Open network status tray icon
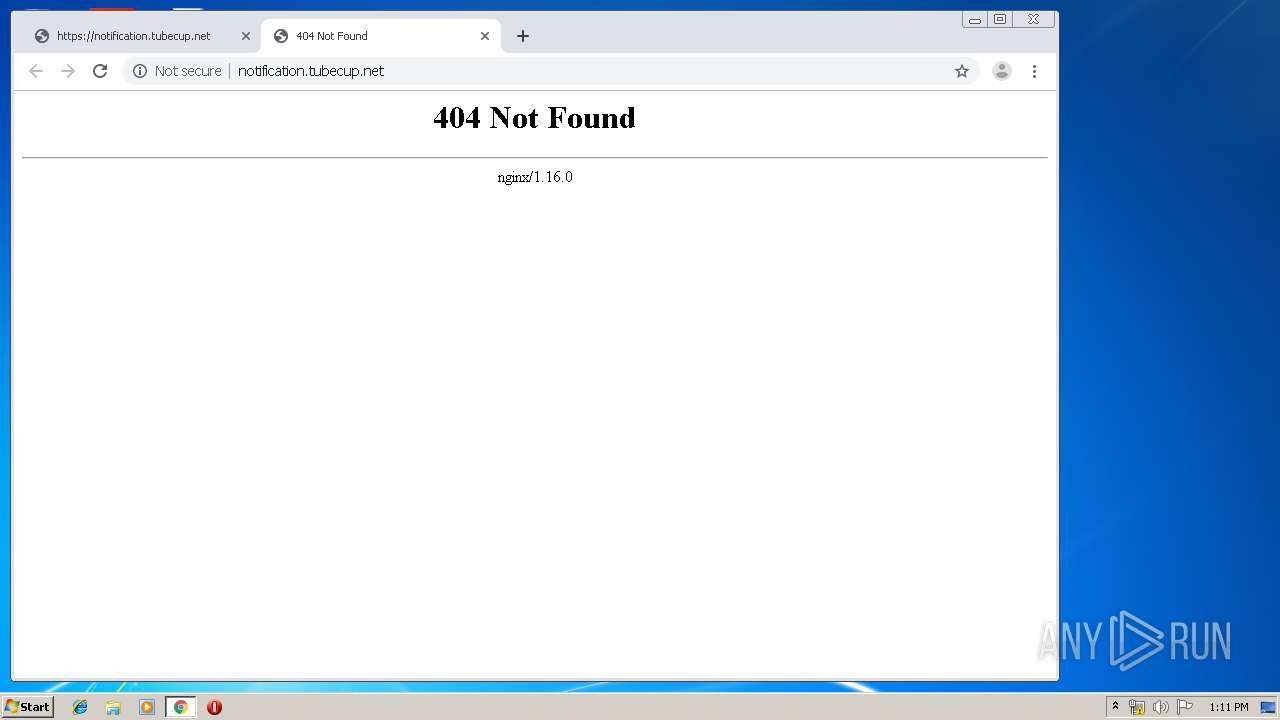Screen dimensions: 1280x720 [1137, 707]
